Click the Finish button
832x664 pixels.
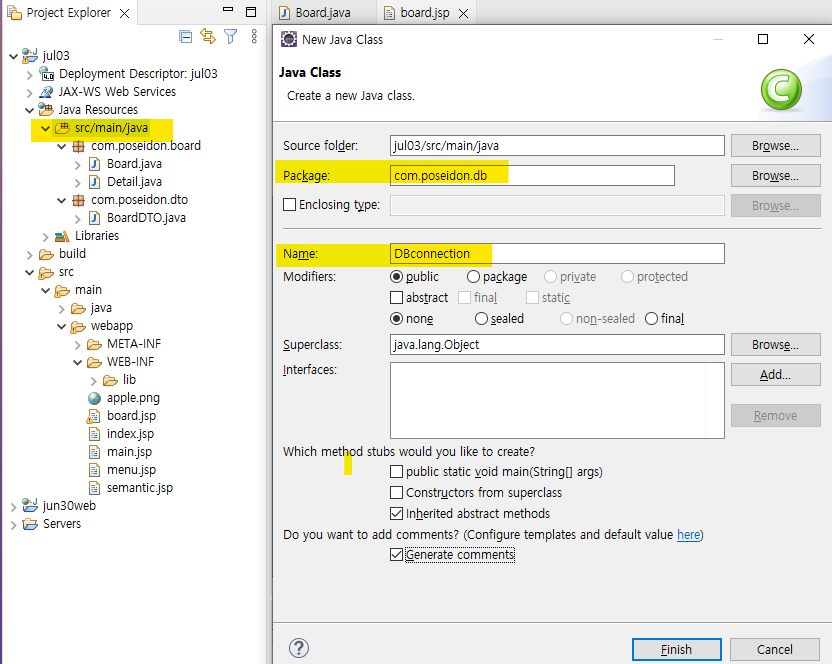coord(677,649)
